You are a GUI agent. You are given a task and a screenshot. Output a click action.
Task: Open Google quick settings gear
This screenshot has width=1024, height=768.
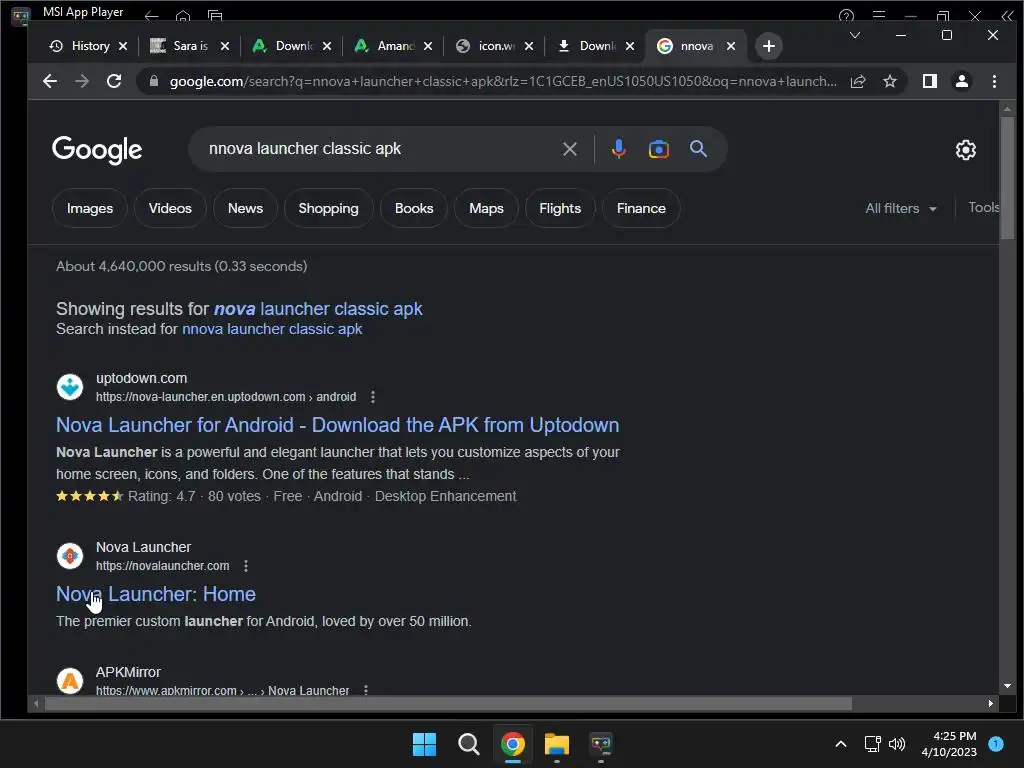point(965,150)
